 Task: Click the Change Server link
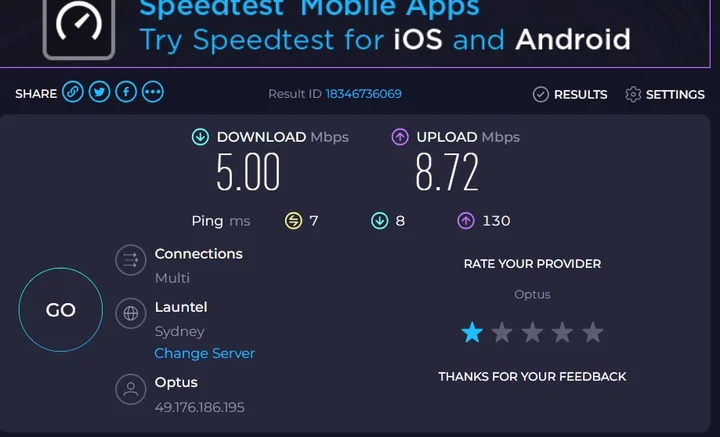point(204,353)
